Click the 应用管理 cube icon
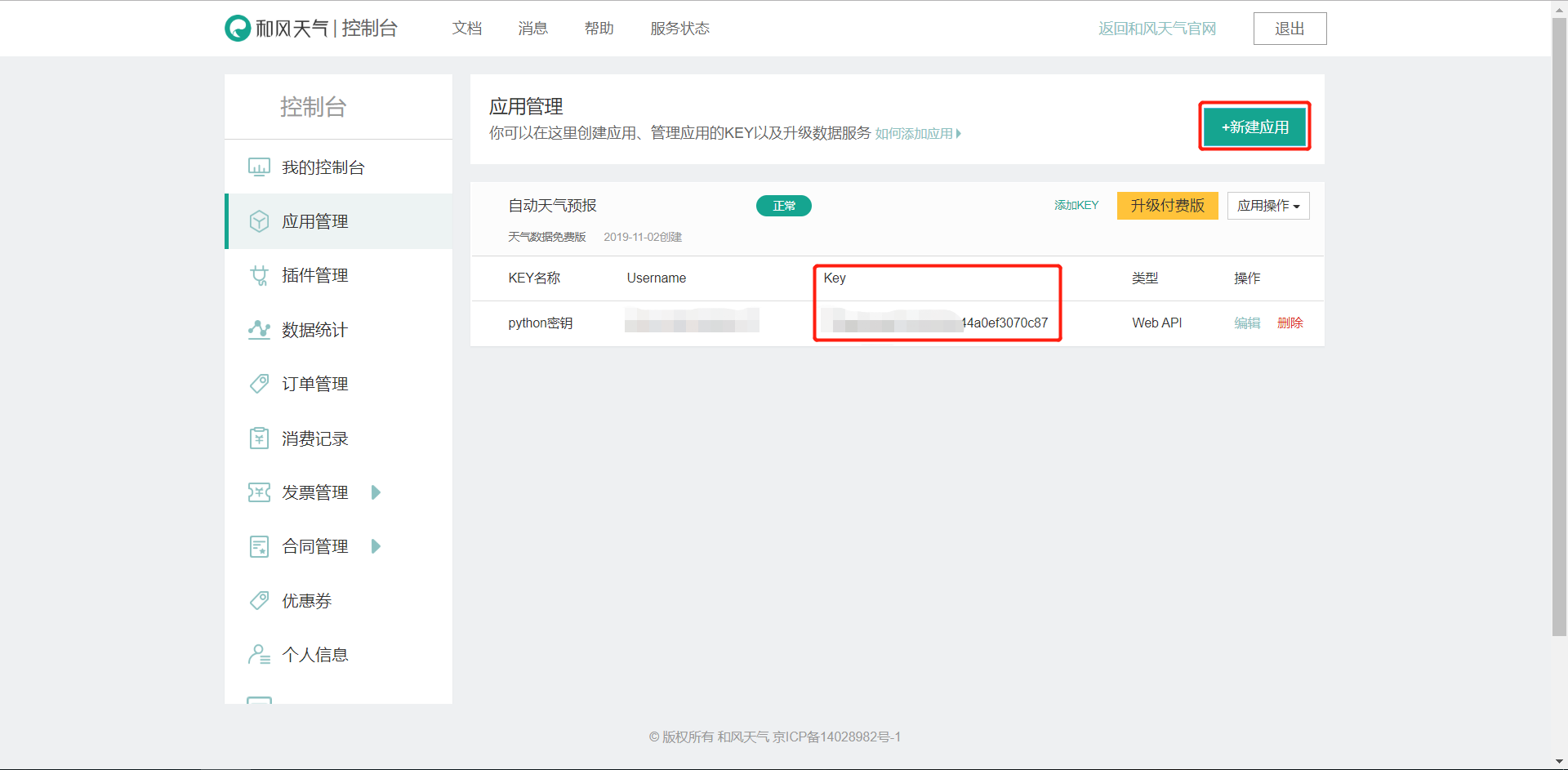Image resolution: width=1568 pixels, height=770 pixels. 259,221
